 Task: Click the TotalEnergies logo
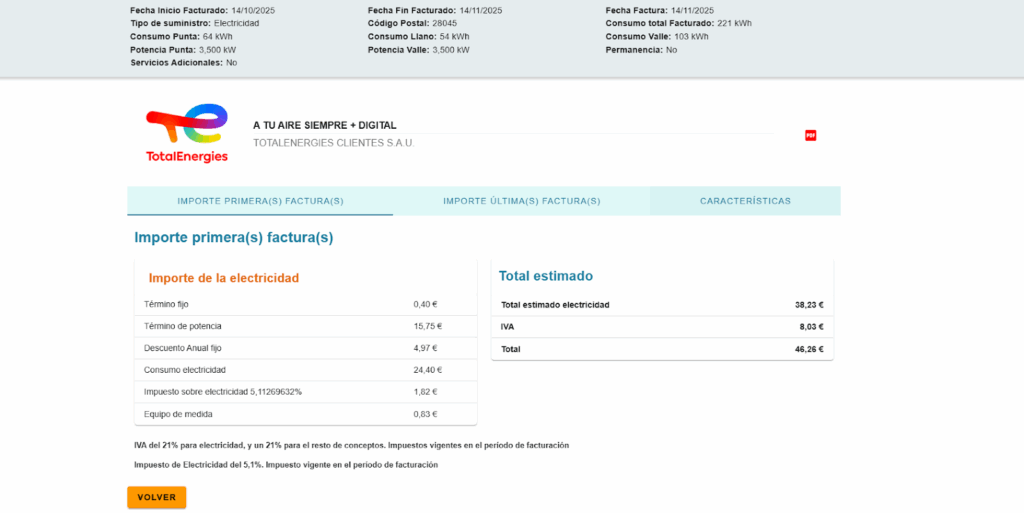pos(187,133)
